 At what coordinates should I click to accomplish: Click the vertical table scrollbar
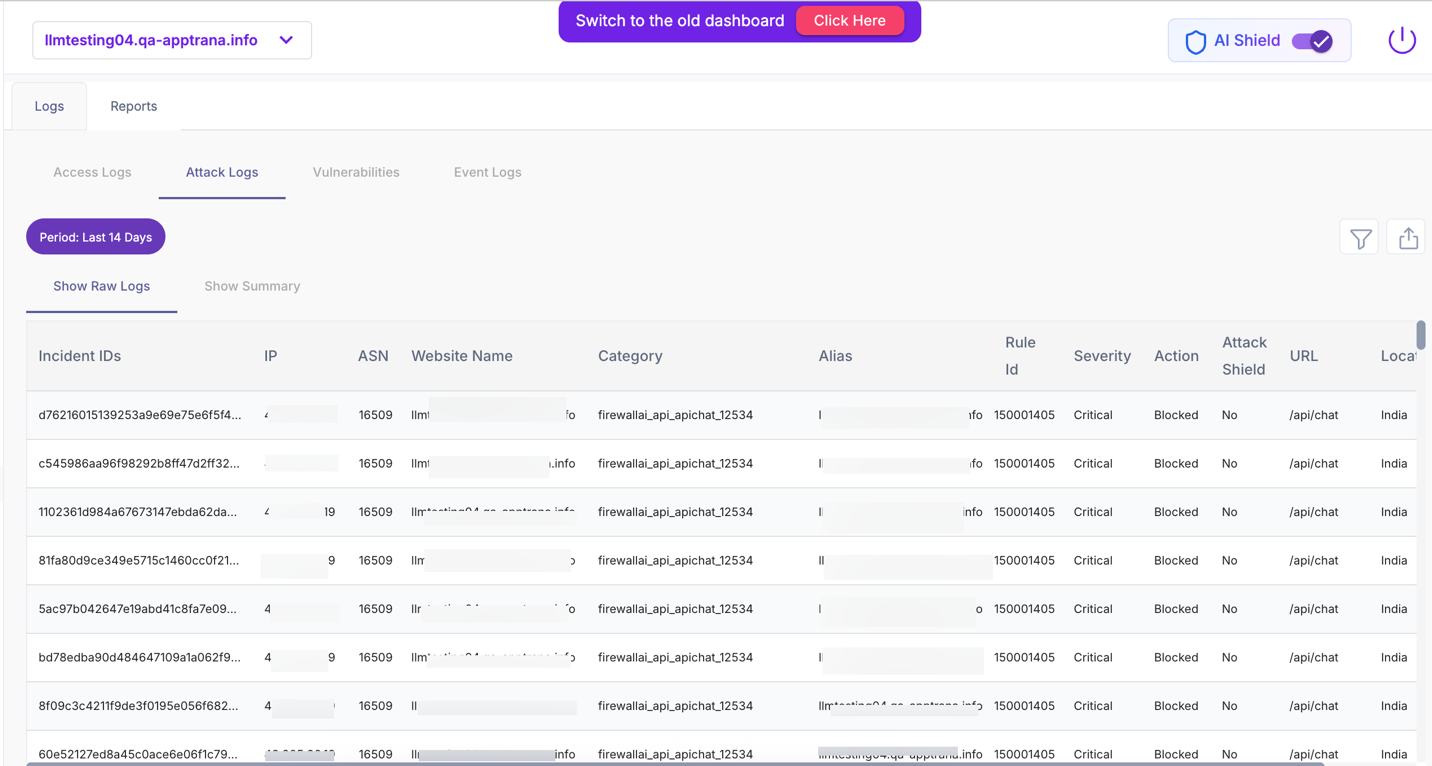coord(1421,335)
